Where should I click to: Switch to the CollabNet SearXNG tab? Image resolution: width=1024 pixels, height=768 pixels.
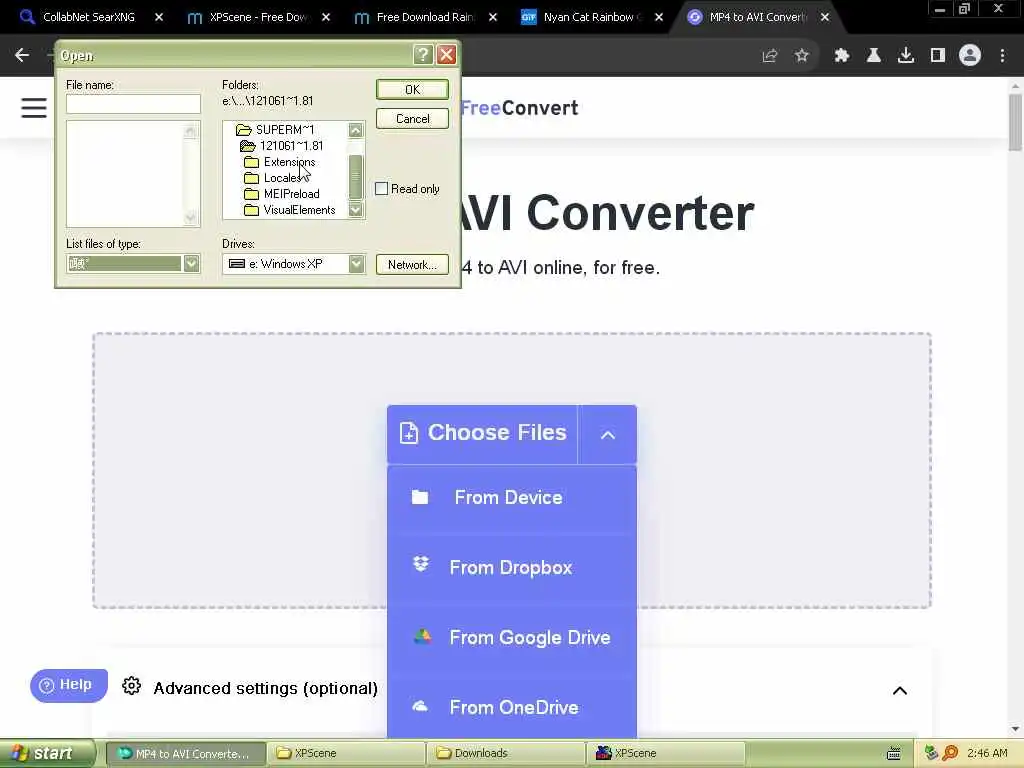89,17
